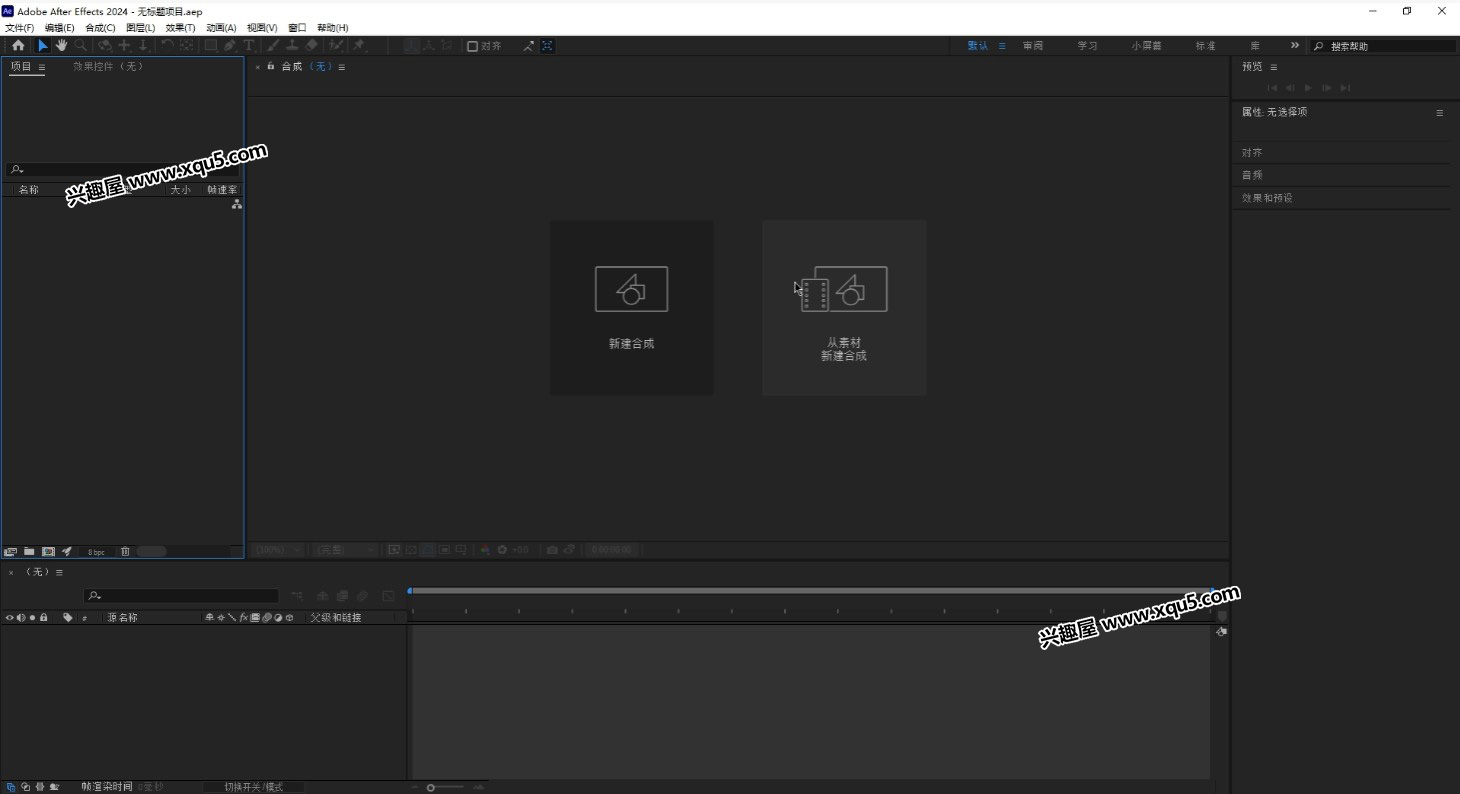Click the audio speaker column in timeline header
The image size is (1460, 794).
21,617
